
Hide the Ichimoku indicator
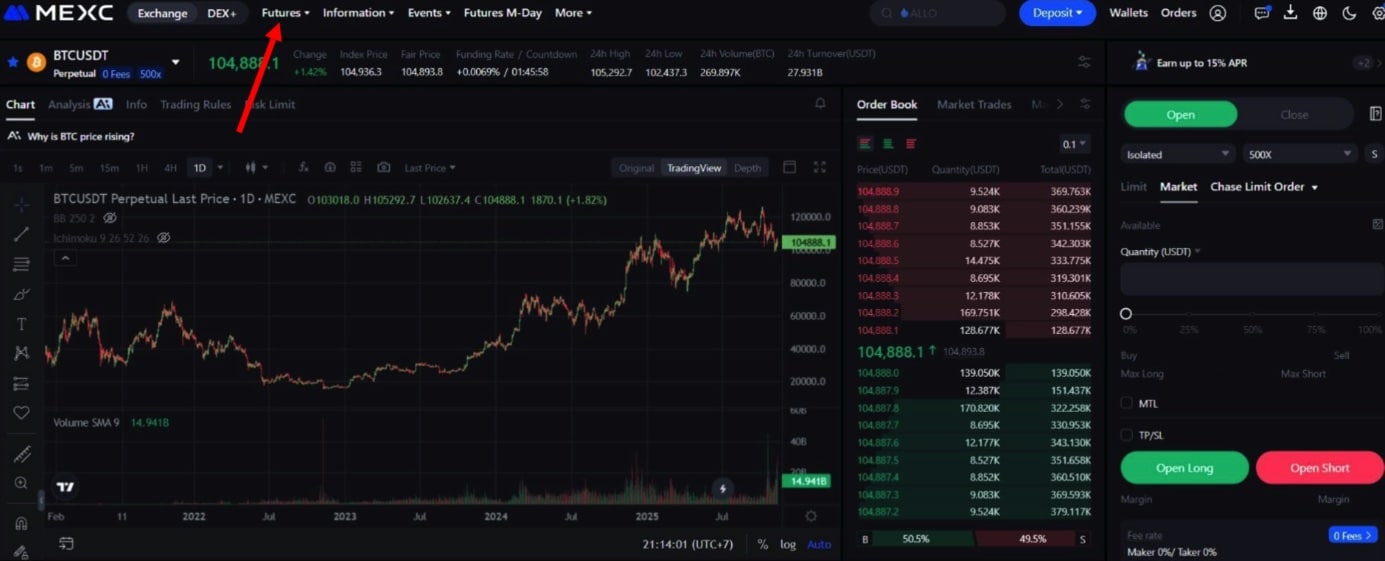(164, 238)
